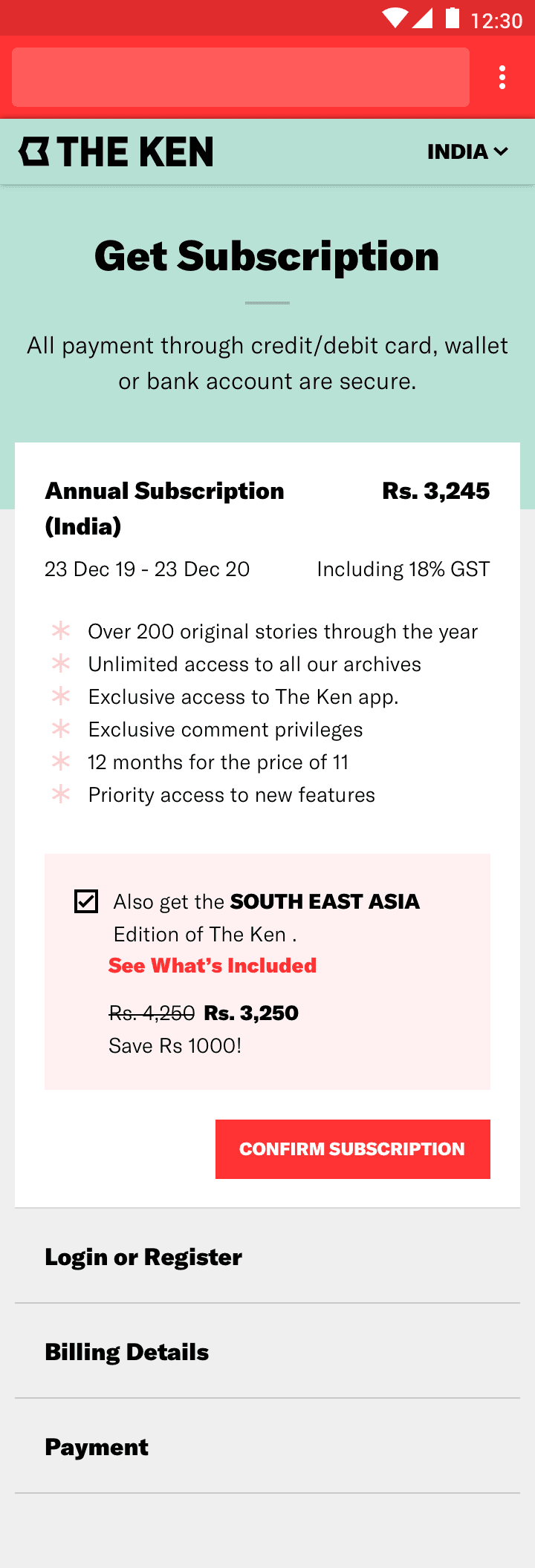Tap the battery status icon
This screenshot has width=535, height=1568.
pyautogui.click(x=453, y=18)
